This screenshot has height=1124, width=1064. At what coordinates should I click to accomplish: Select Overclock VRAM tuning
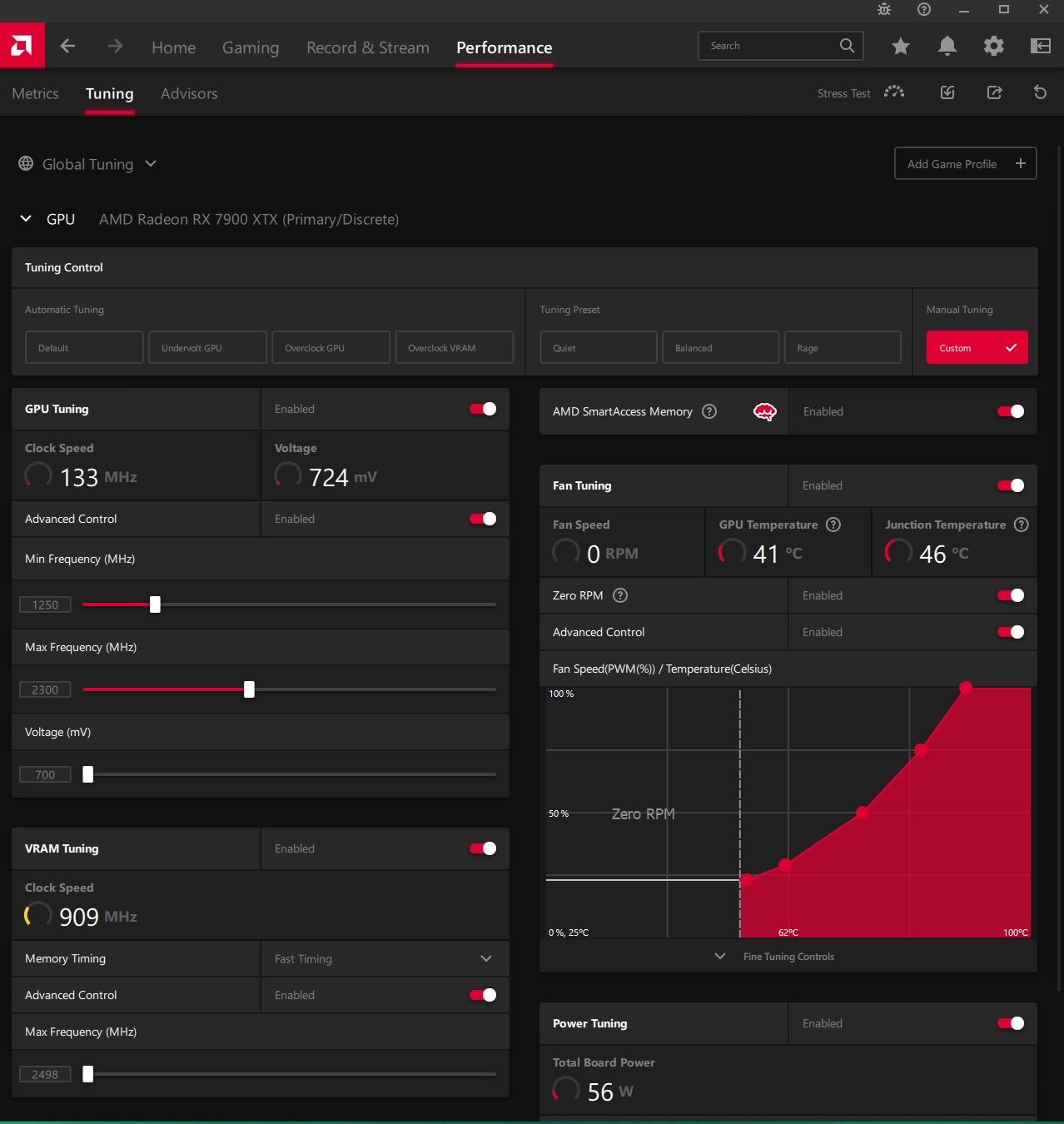coord(454,347)
